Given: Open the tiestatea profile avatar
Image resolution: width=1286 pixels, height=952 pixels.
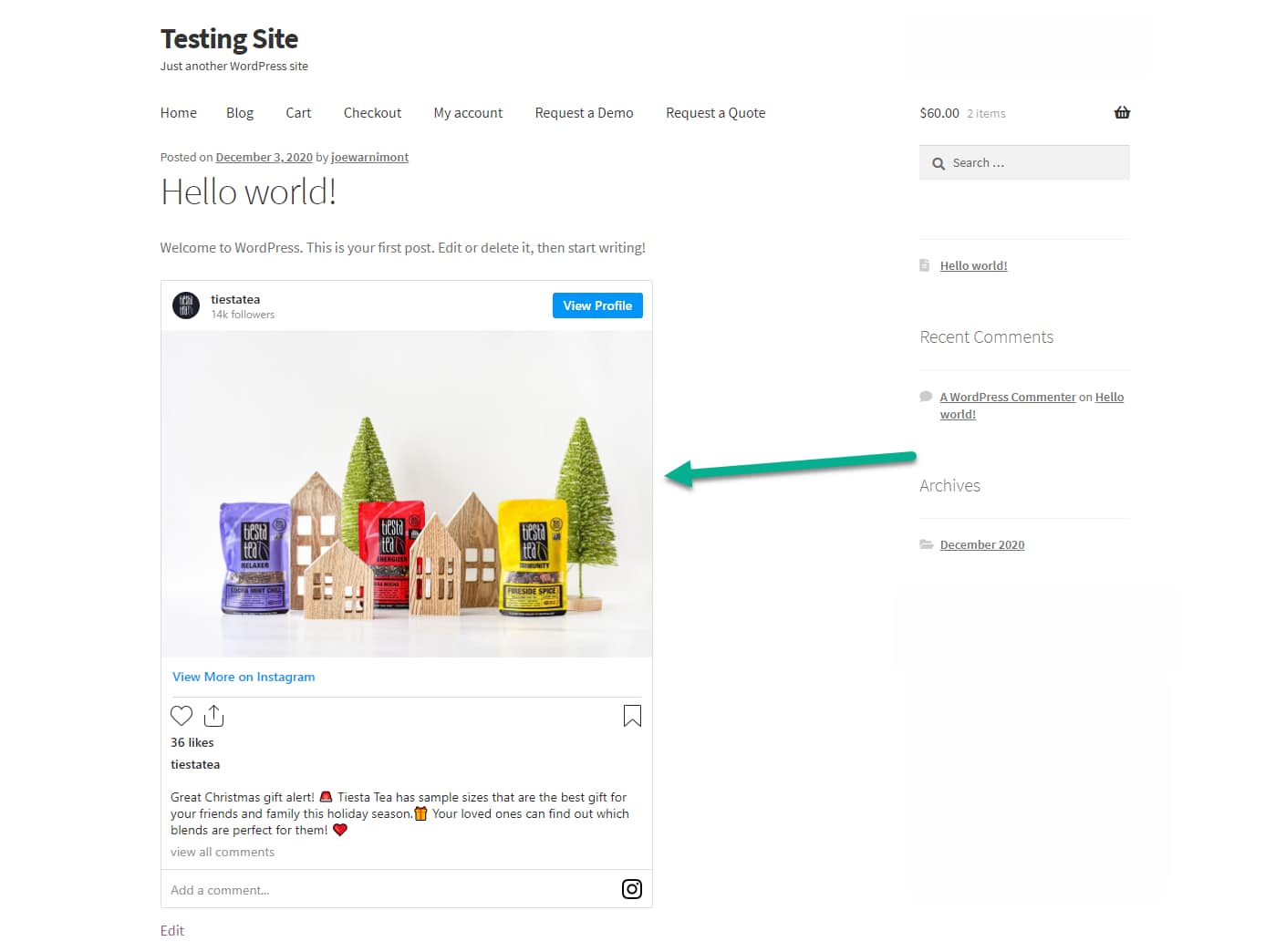Looking at the screenshot, I should [x=186, y=305].
